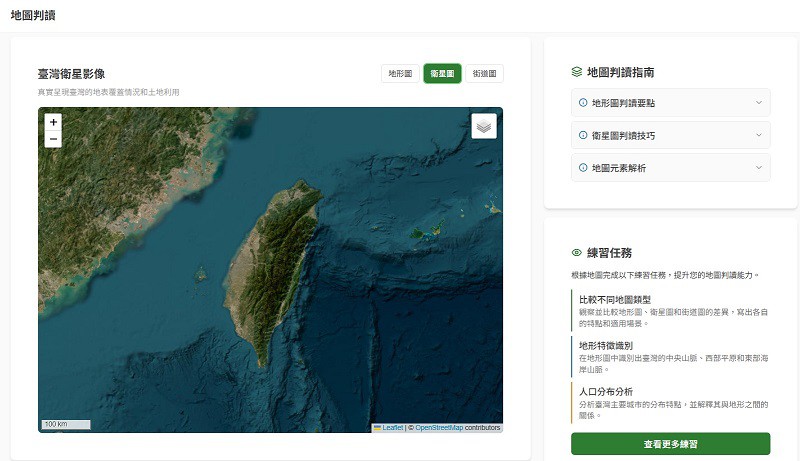
Task: Zoom in on the Taiwan map
Action: [53, 122]
